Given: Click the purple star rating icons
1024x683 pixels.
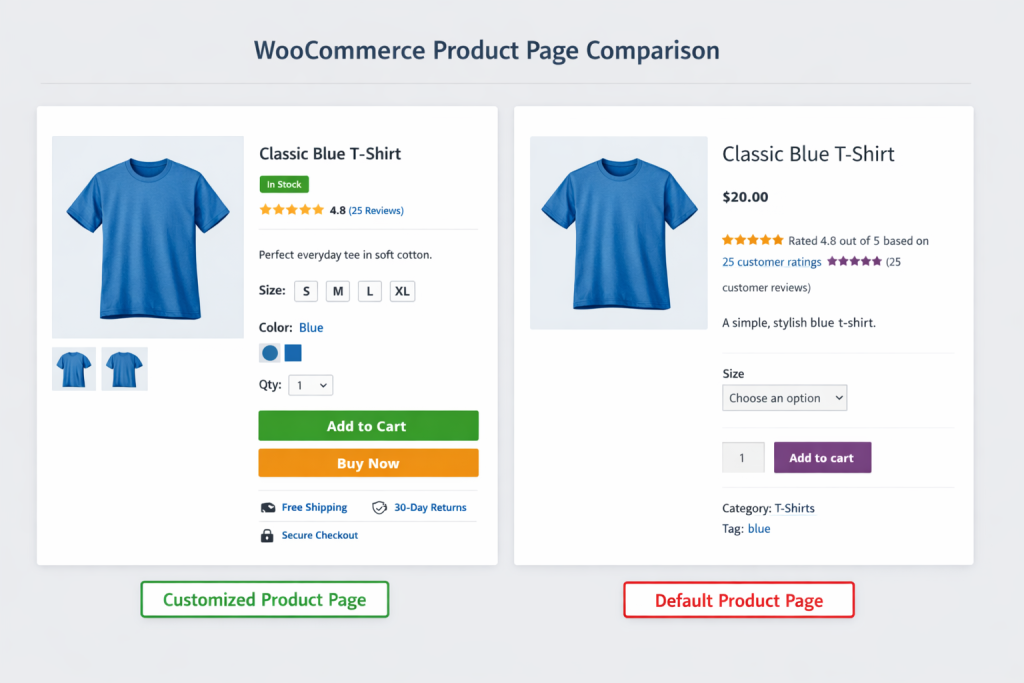Looking at the screenshot, I should click(854, 261).
